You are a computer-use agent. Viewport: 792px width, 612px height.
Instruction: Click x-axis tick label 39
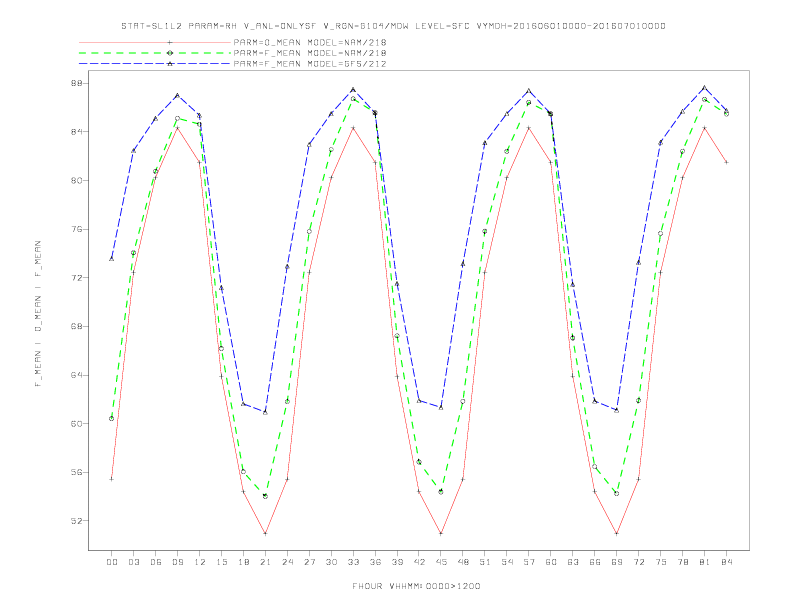[x=397, y=562]
